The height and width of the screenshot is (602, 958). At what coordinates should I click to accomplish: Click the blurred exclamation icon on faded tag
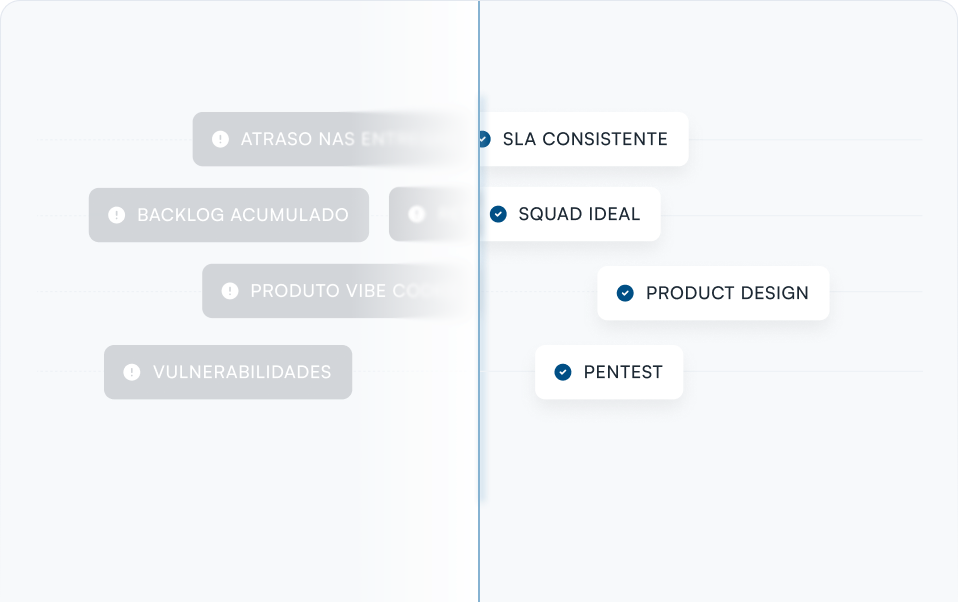tap(417, 214)
